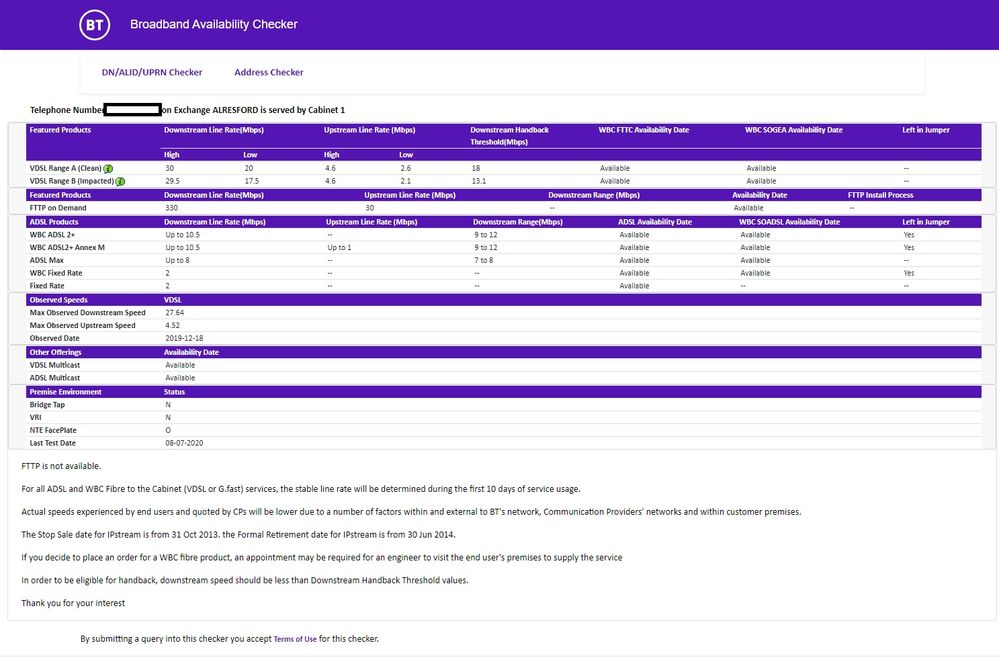Click the Max Observed Downstream Speed value 27.64
This screenshot has width=999, height=662.
175,313
